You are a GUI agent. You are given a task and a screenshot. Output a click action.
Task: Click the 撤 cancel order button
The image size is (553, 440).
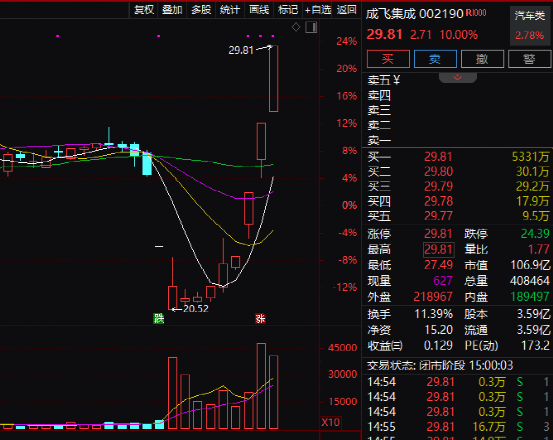[482, 59]
